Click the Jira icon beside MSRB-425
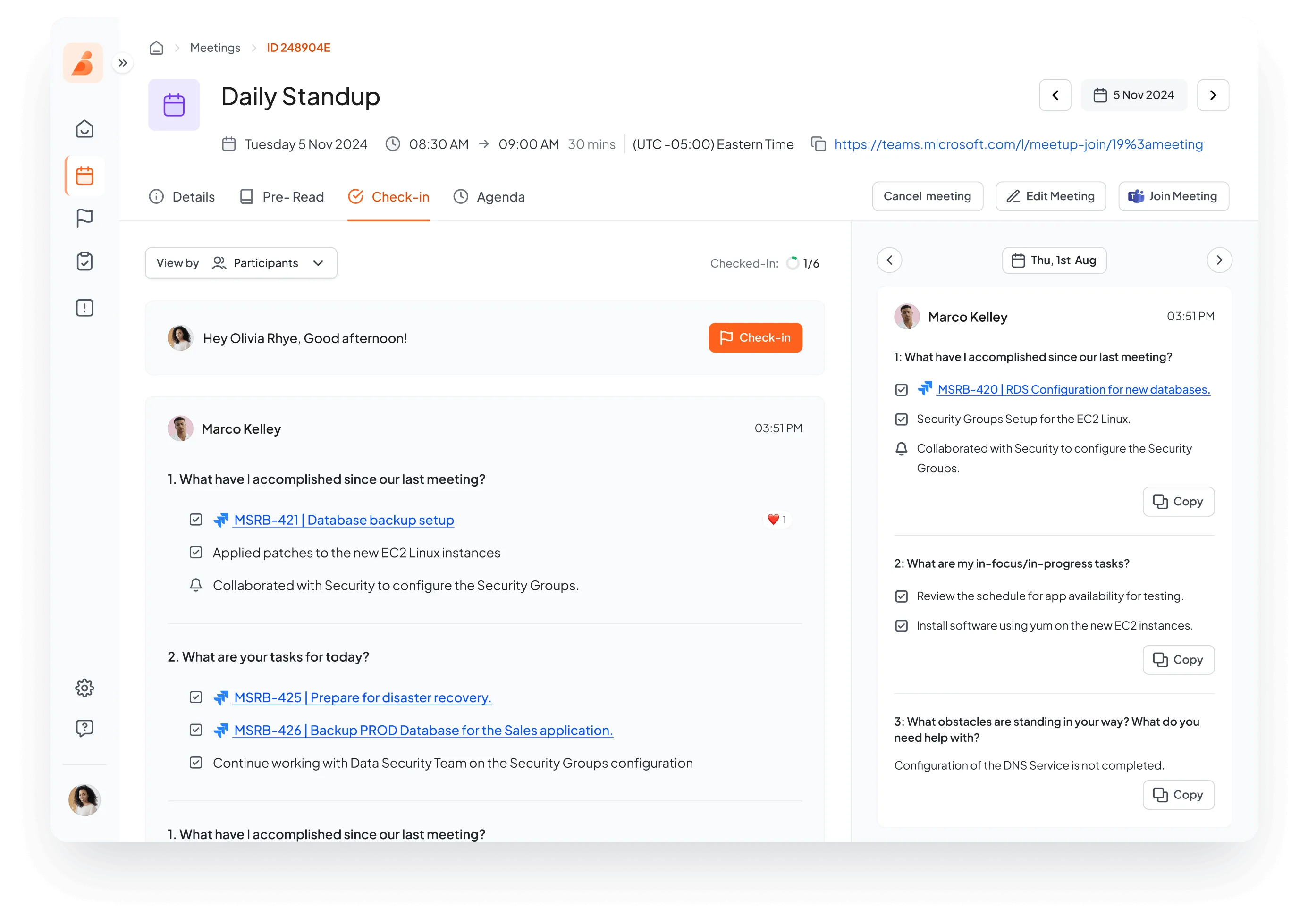 [x=221, y=697]
